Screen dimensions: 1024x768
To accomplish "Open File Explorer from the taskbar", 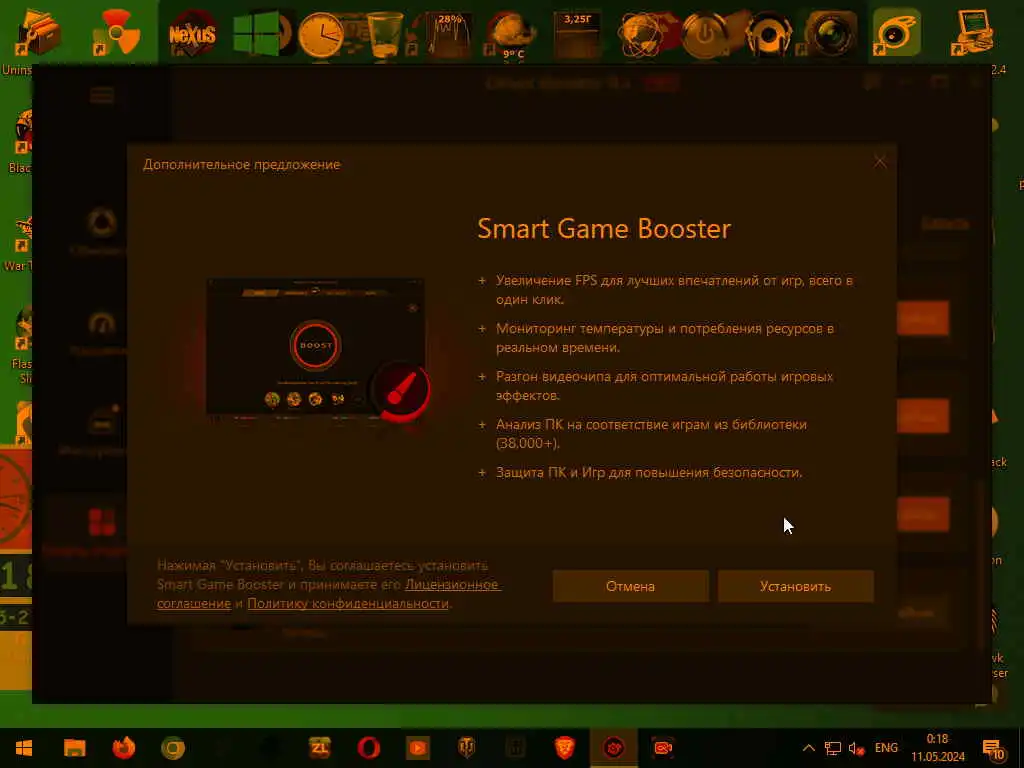I will pos(74,748).
